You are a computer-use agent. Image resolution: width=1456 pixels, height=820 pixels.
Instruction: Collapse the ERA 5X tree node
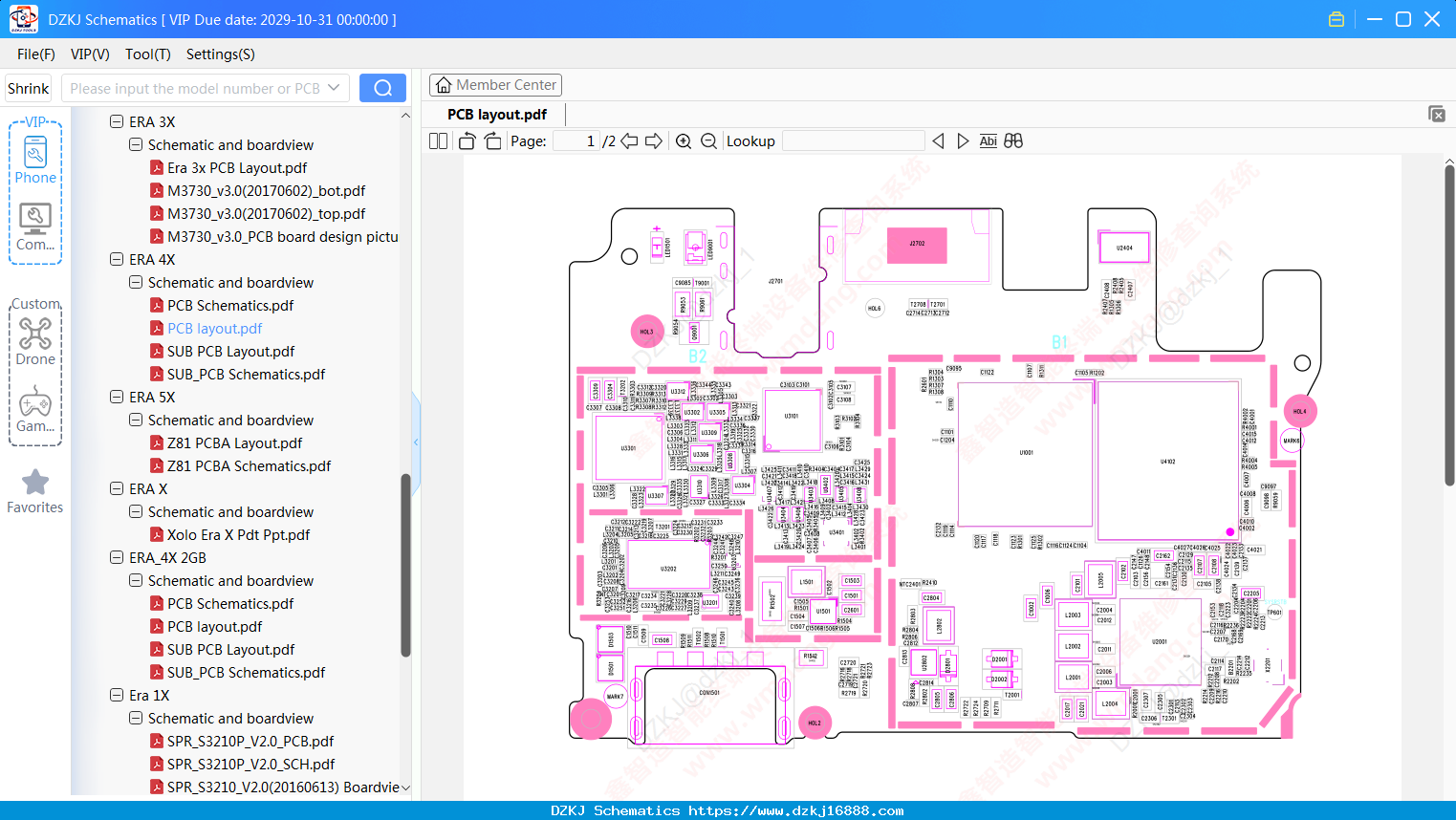(x=117, y=397)
